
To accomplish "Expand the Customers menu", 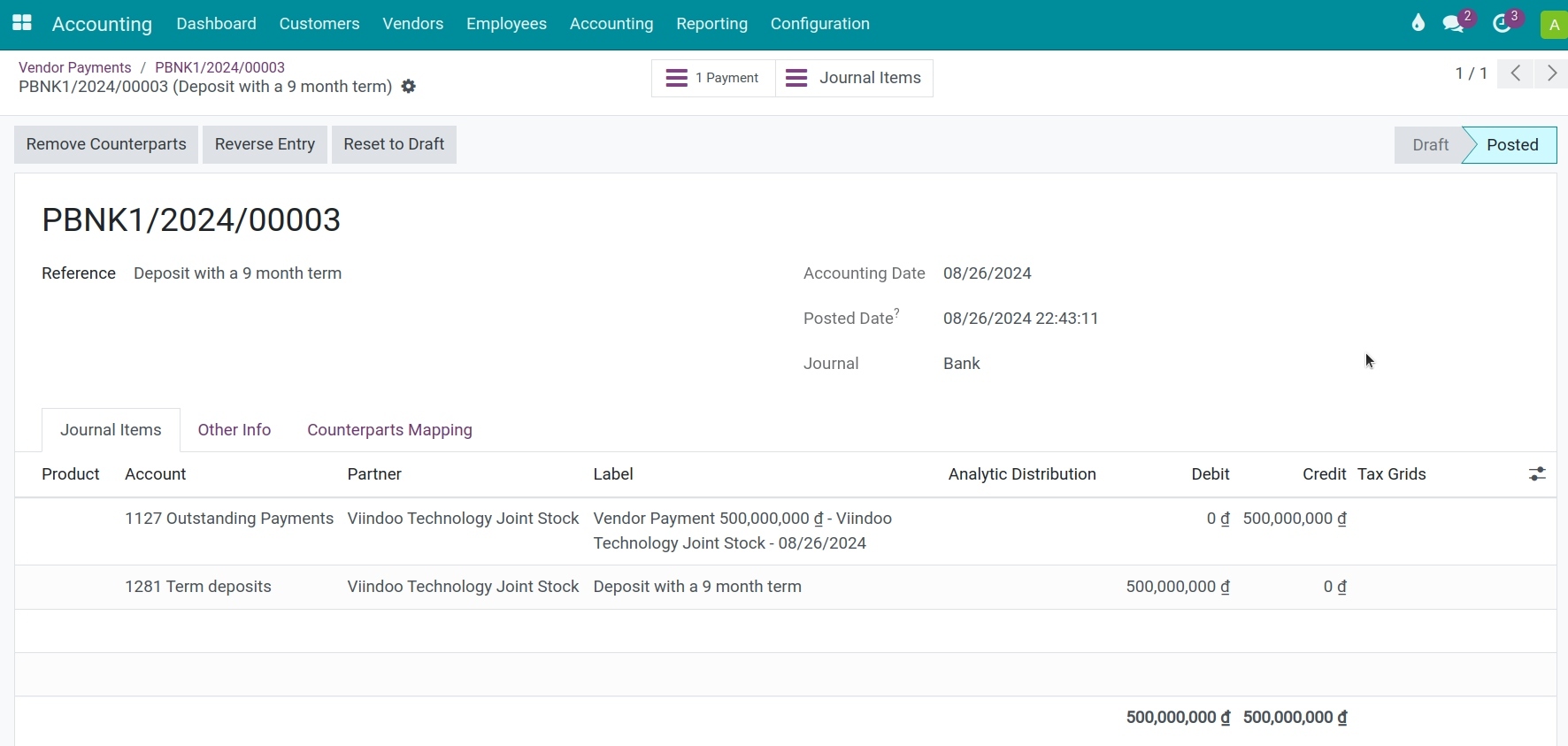I will point(319,24).
